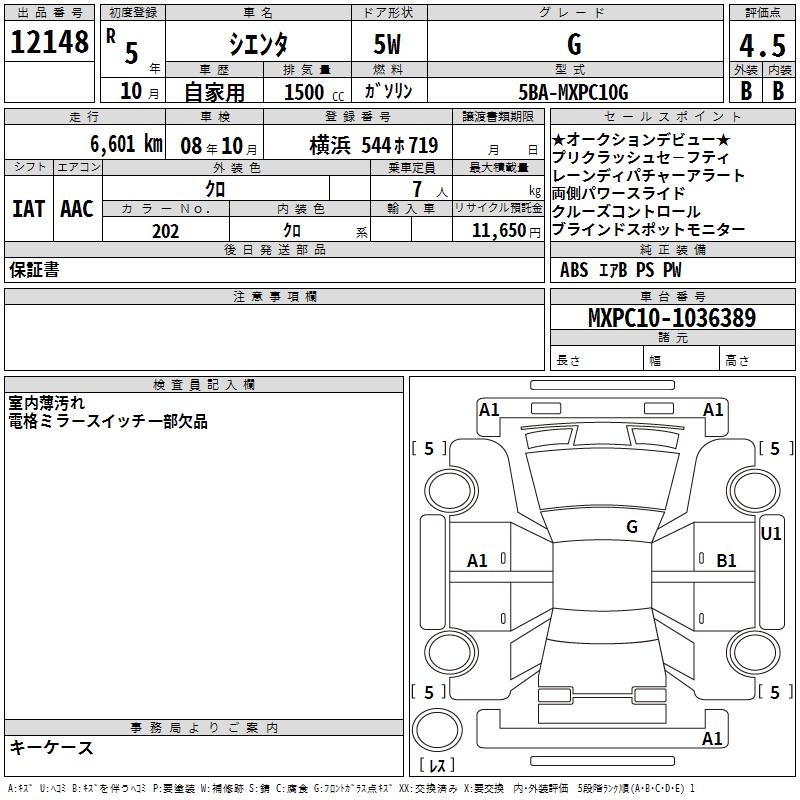800x800 pixels.
Task: Click rear-right wheel circle in diagram
Action: pos(754,653)
